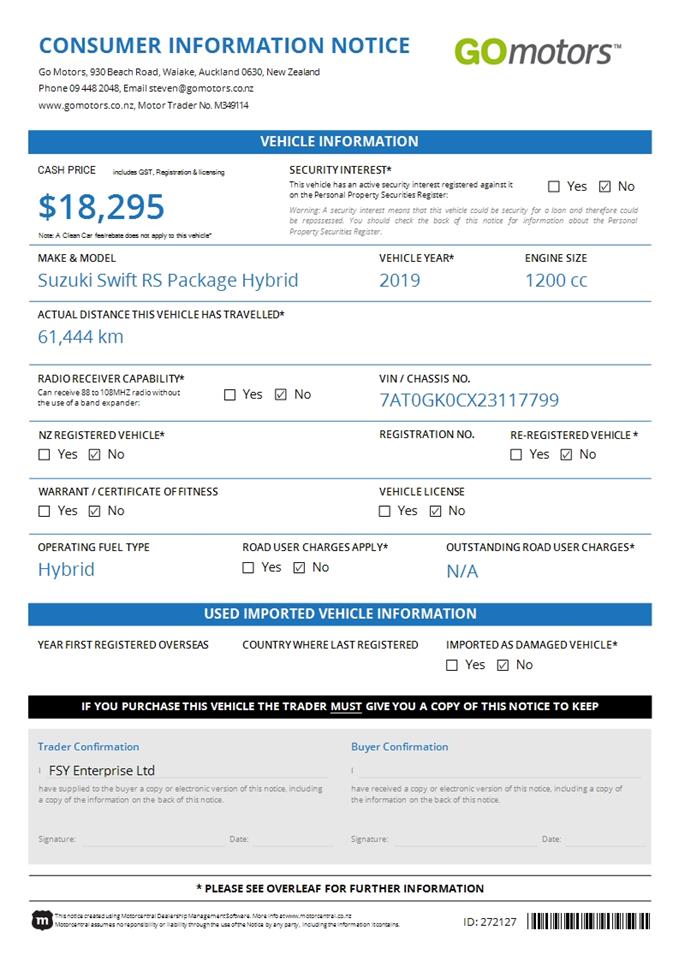Click the Trader Confirmation name field
Viewport: 679px width, 960px height.
185,771
